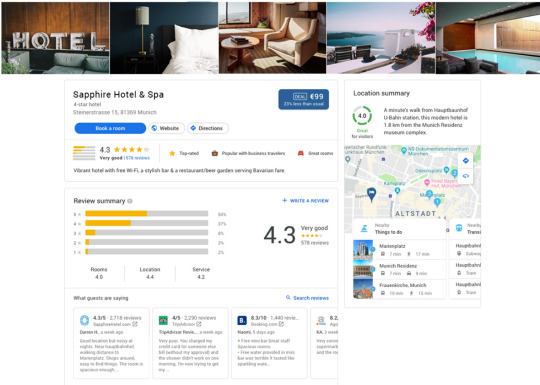Viewport: 540px width, 385px height.
Task: Click the Booking.com B logo icon
Action: [242, 321]
